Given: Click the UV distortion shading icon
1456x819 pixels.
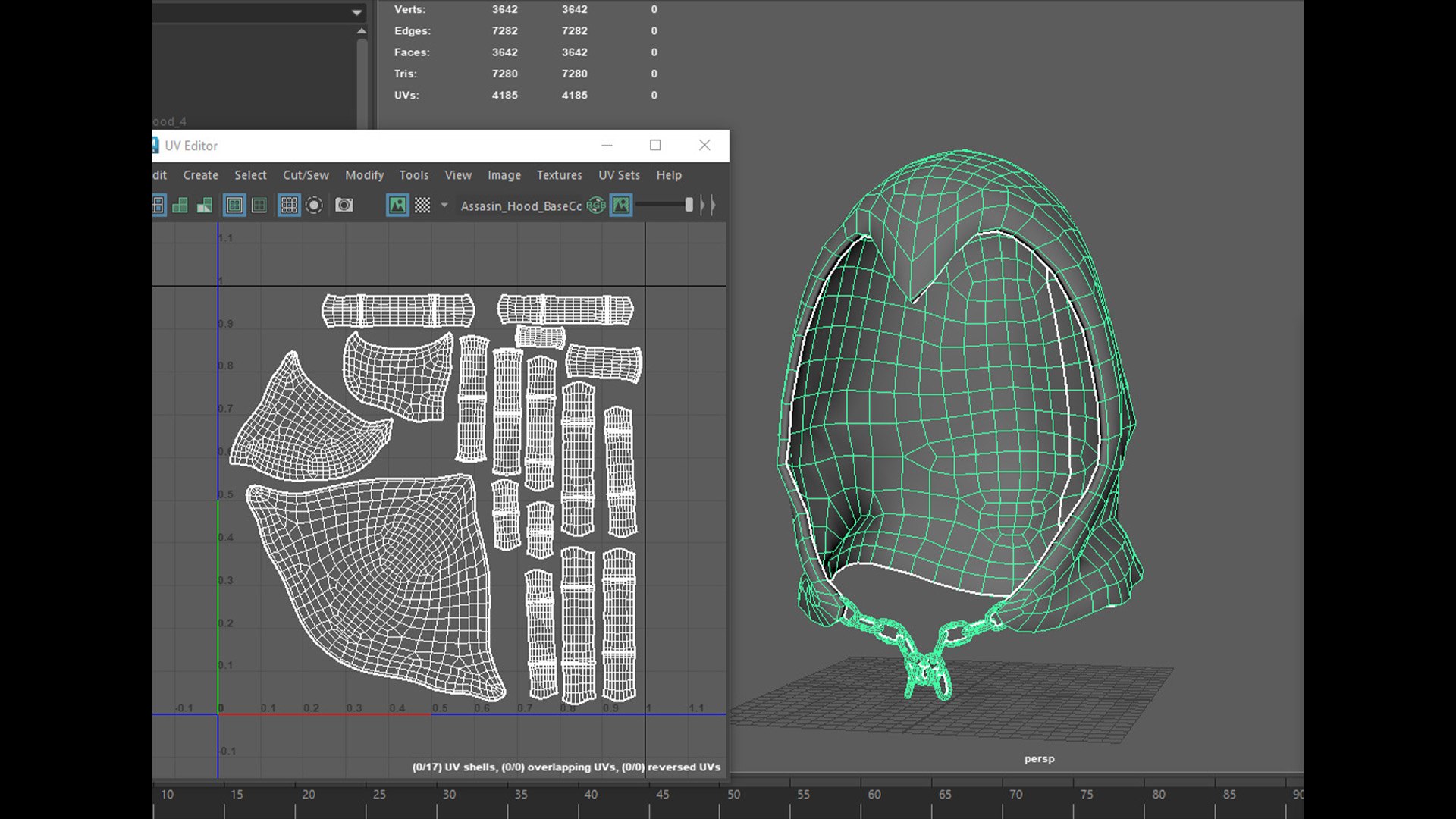Looking at the screenshot, I should point(204,206).
